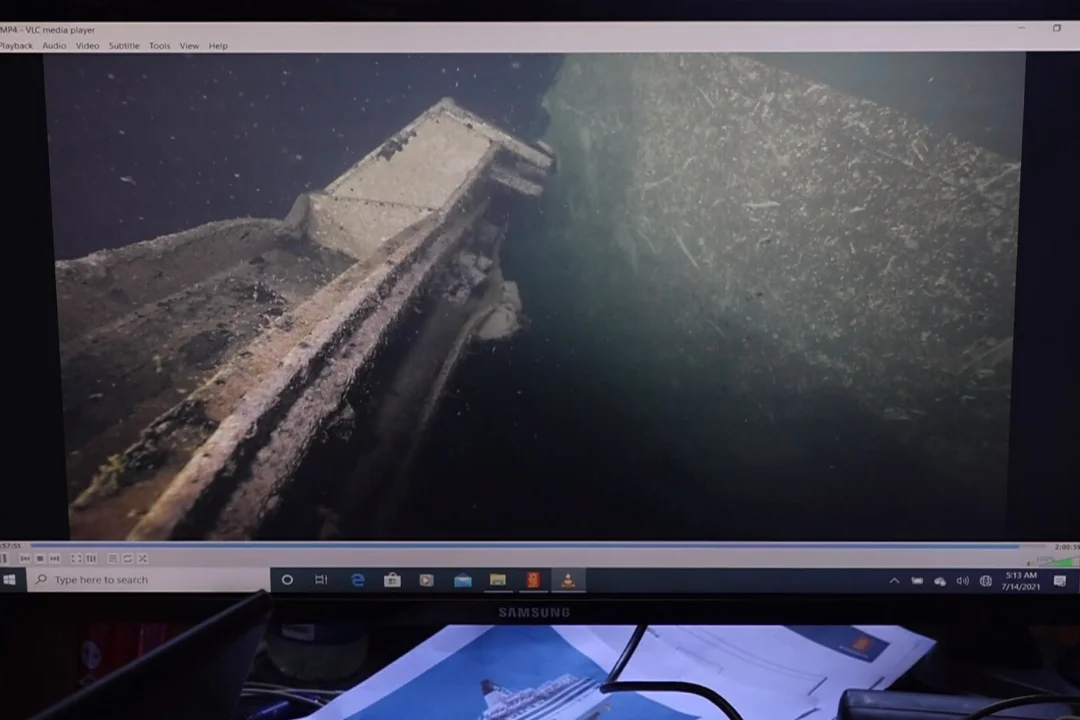The width and height of the screenshot is (1080, 720).
Task: Open the Audio menu
Action: (x=54, y=46)
